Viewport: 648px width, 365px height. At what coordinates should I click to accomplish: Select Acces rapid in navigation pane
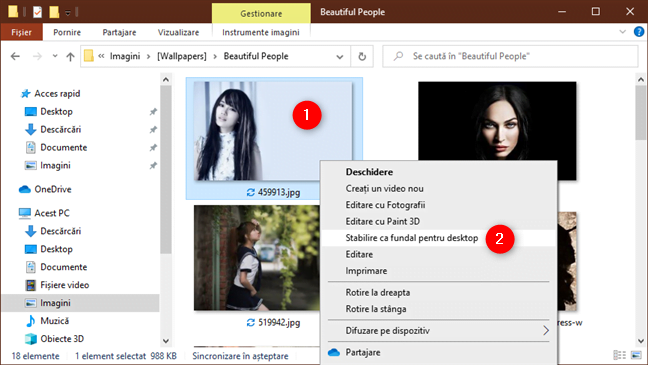click(x=57, y=93)
